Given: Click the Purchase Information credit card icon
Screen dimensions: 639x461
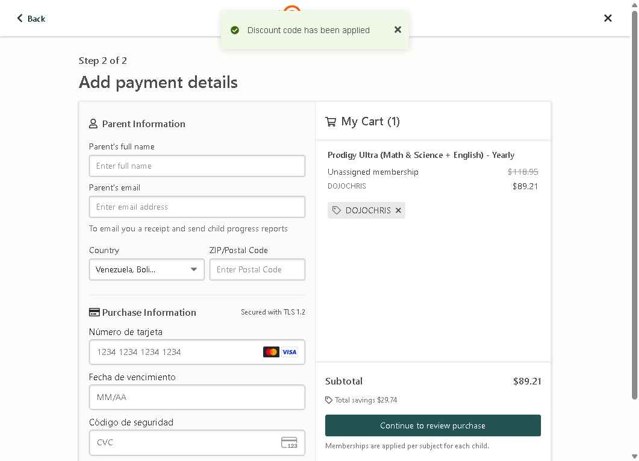Looking at the screenshot, I should point(94,312).
